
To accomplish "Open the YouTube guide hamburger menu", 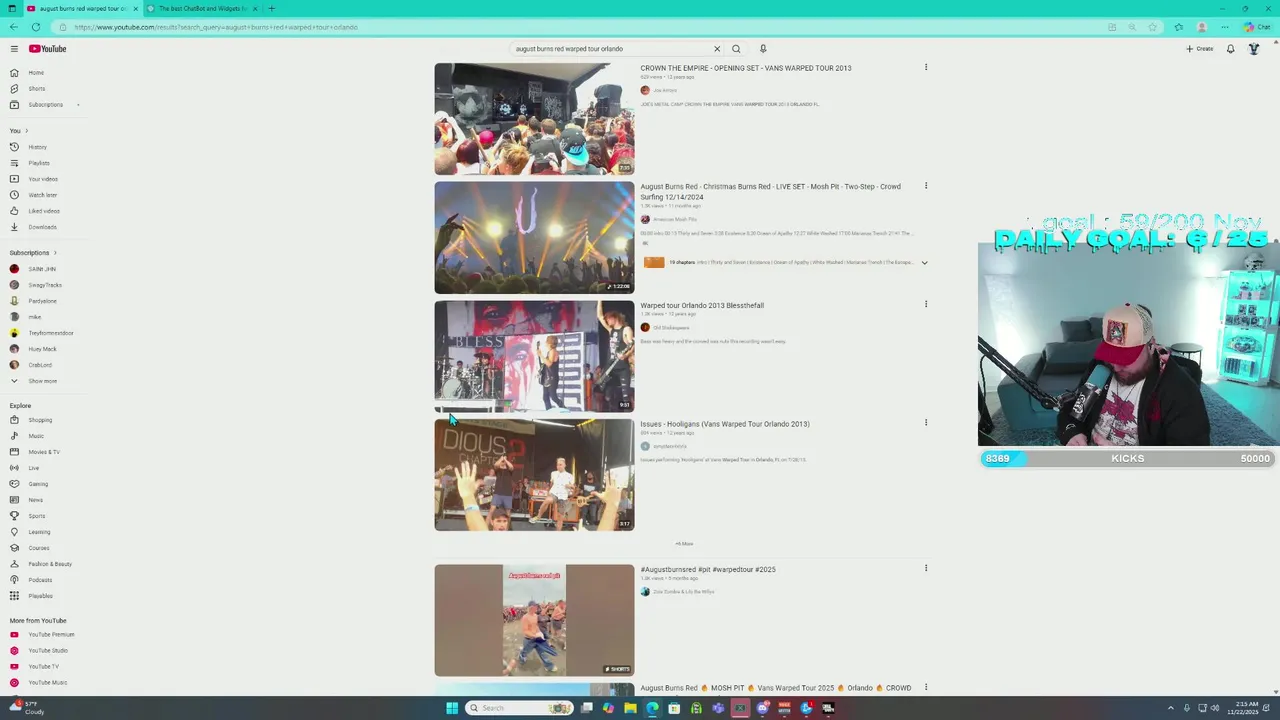I will click(x=14, y=49).
